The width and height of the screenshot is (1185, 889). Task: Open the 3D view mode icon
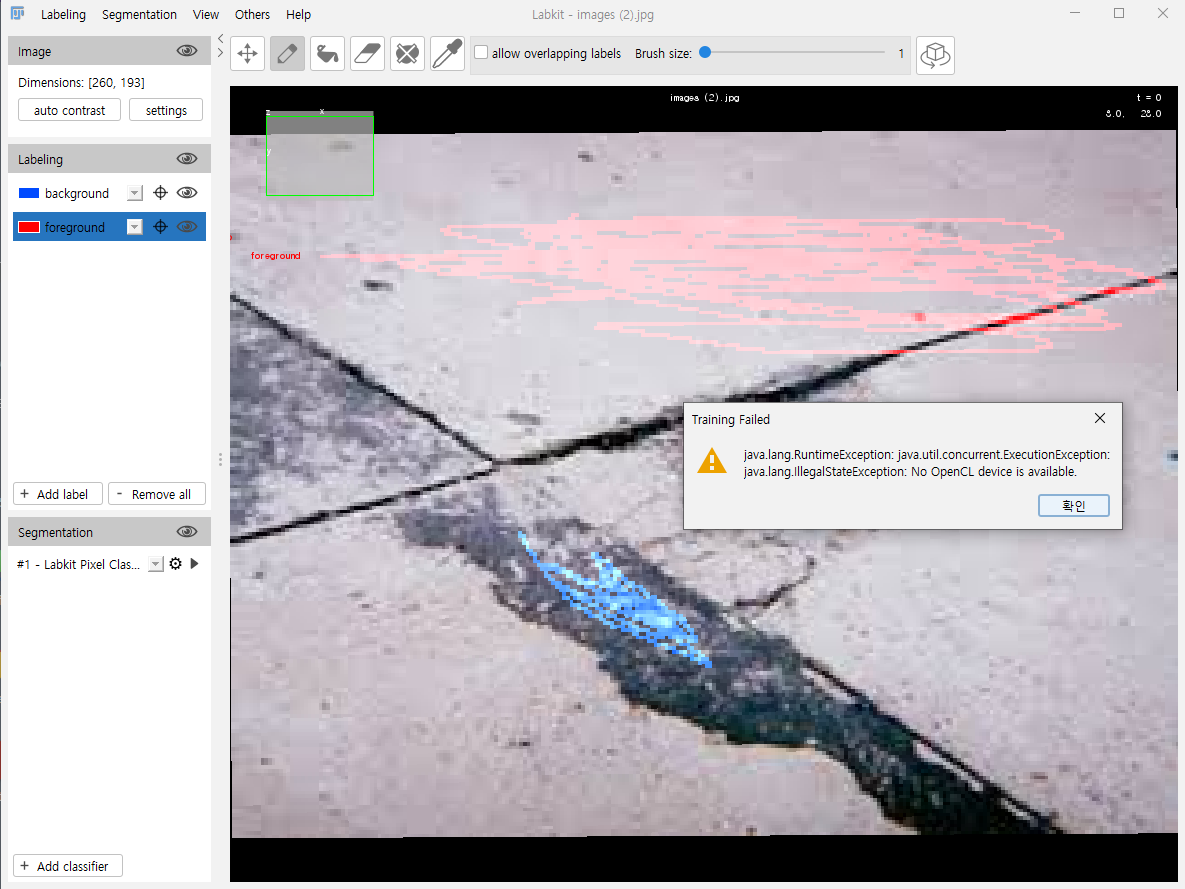(x=935, y=53)
